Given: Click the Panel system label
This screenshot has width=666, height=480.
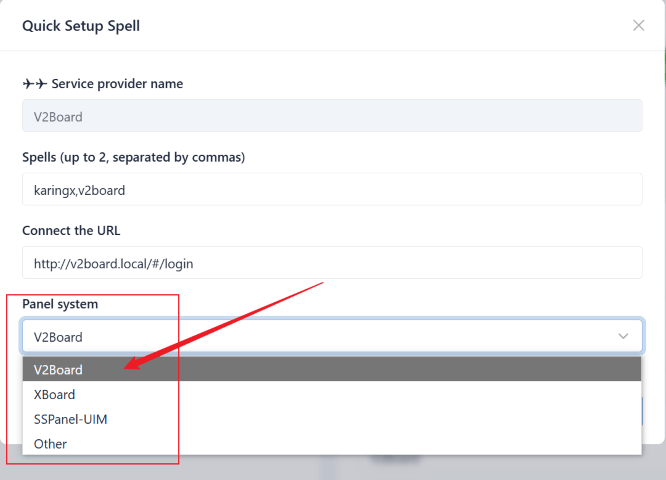Looking at the screenshot, I should (60, 303).
